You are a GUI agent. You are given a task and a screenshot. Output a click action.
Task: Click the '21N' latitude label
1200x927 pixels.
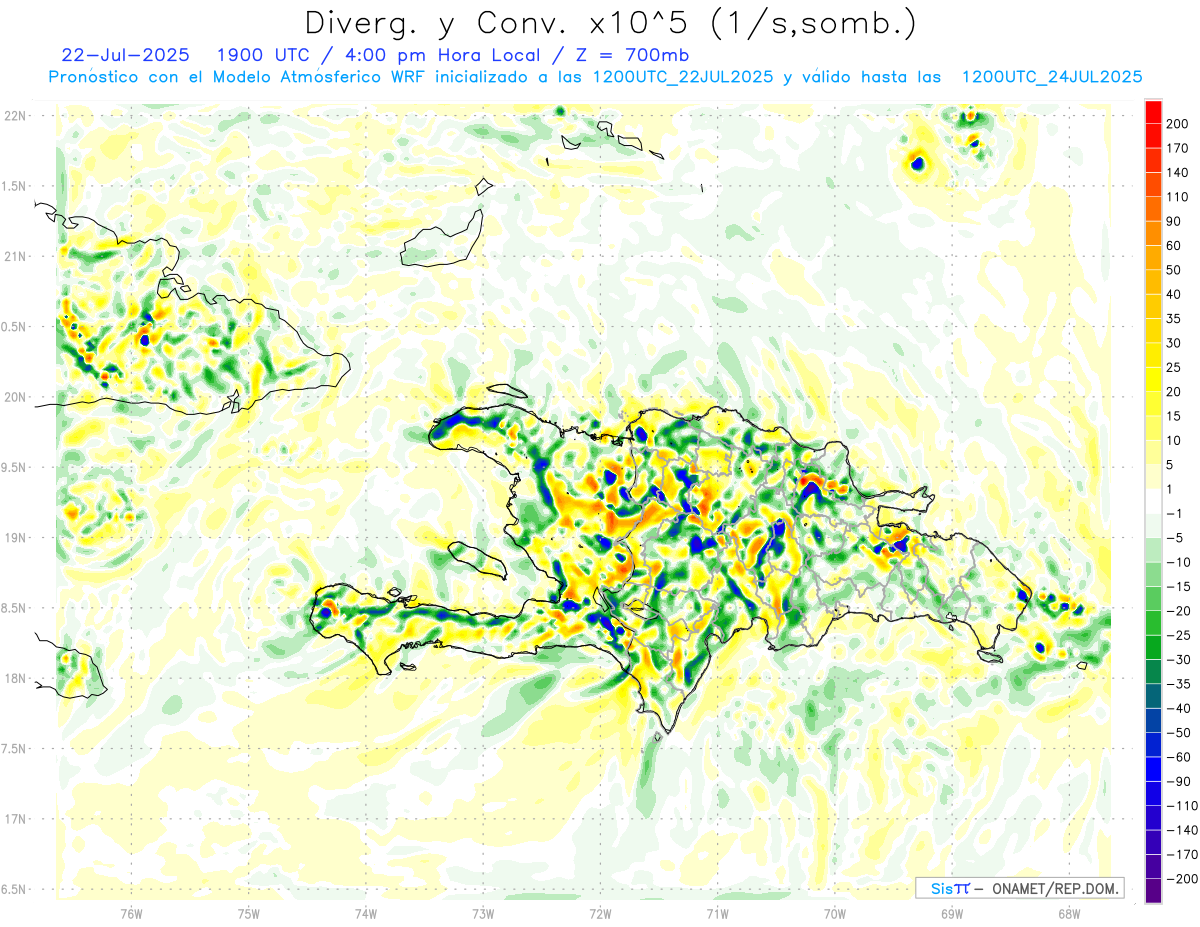(x=14, y=257)
